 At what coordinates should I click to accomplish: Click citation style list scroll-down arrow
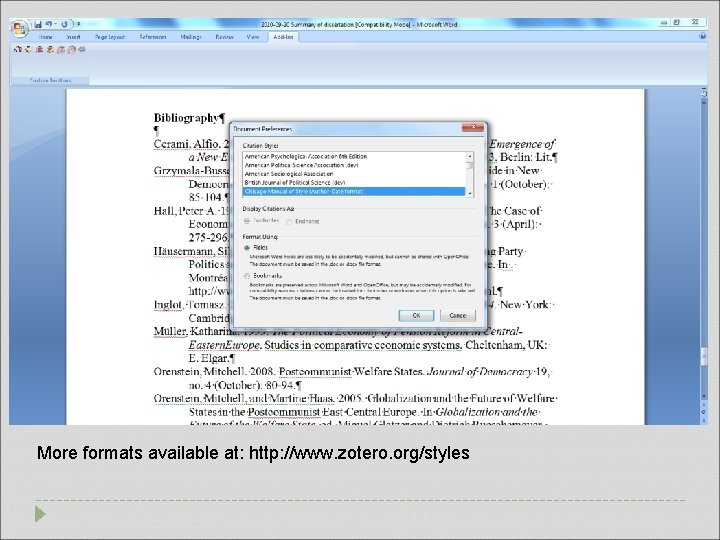[469, 193]
